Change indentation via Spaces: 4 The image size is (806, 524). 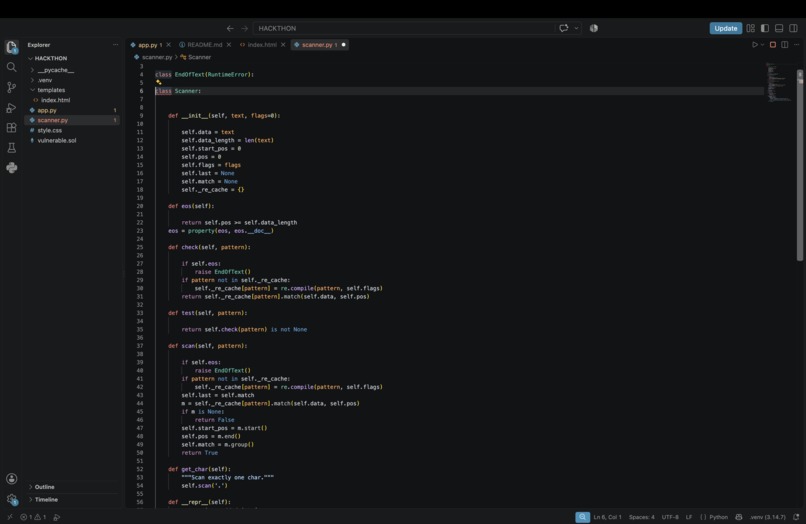click(x=642, y=517)
